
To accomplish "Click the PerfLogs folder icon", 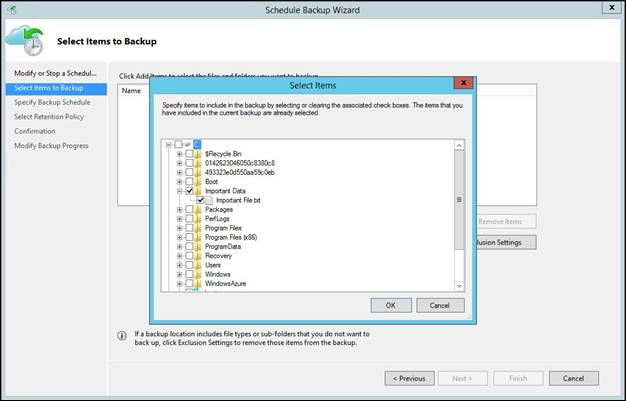I will tap(198, 219).
